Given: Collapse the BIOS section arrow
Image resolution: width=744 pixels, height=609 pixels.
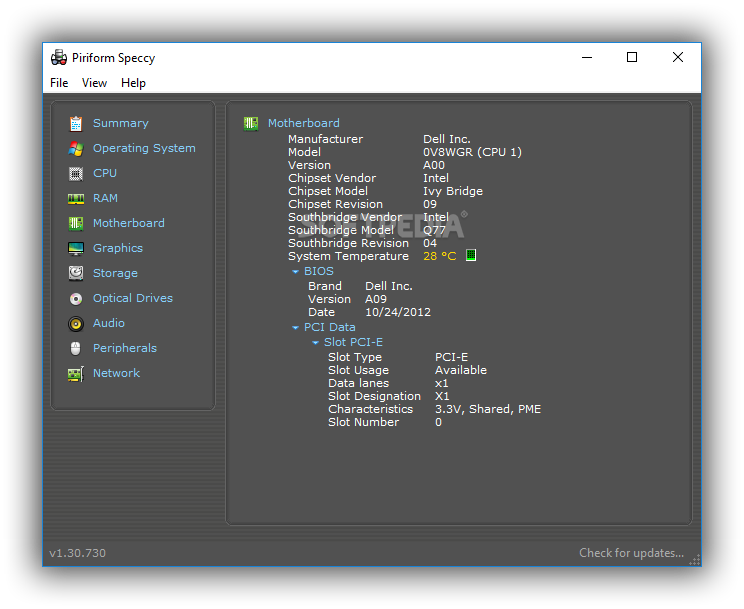Looking at the screenshot, I should click(x=295, y=272).
